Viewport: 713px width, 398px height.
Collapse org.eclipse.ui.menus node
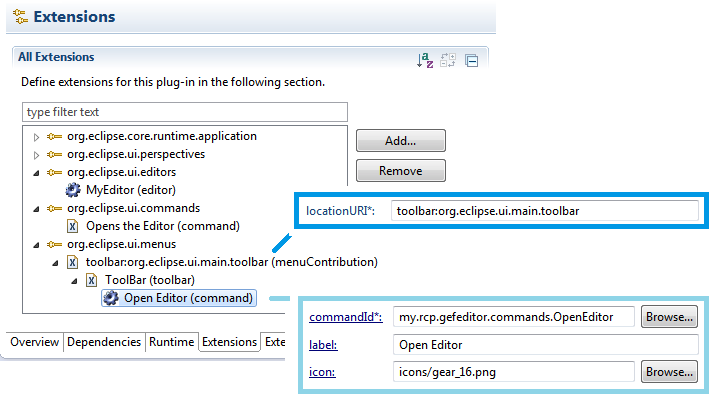pyautogui.click(x=36, y=245)
